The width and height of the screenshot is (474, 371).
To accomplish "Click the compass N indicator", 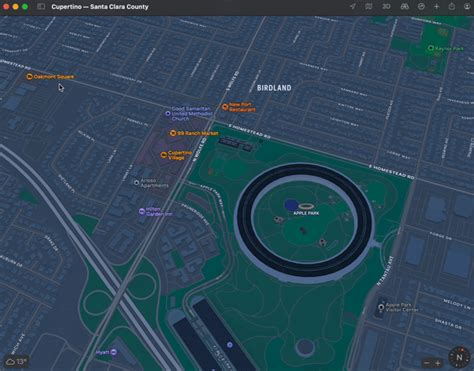I will 459,358.
